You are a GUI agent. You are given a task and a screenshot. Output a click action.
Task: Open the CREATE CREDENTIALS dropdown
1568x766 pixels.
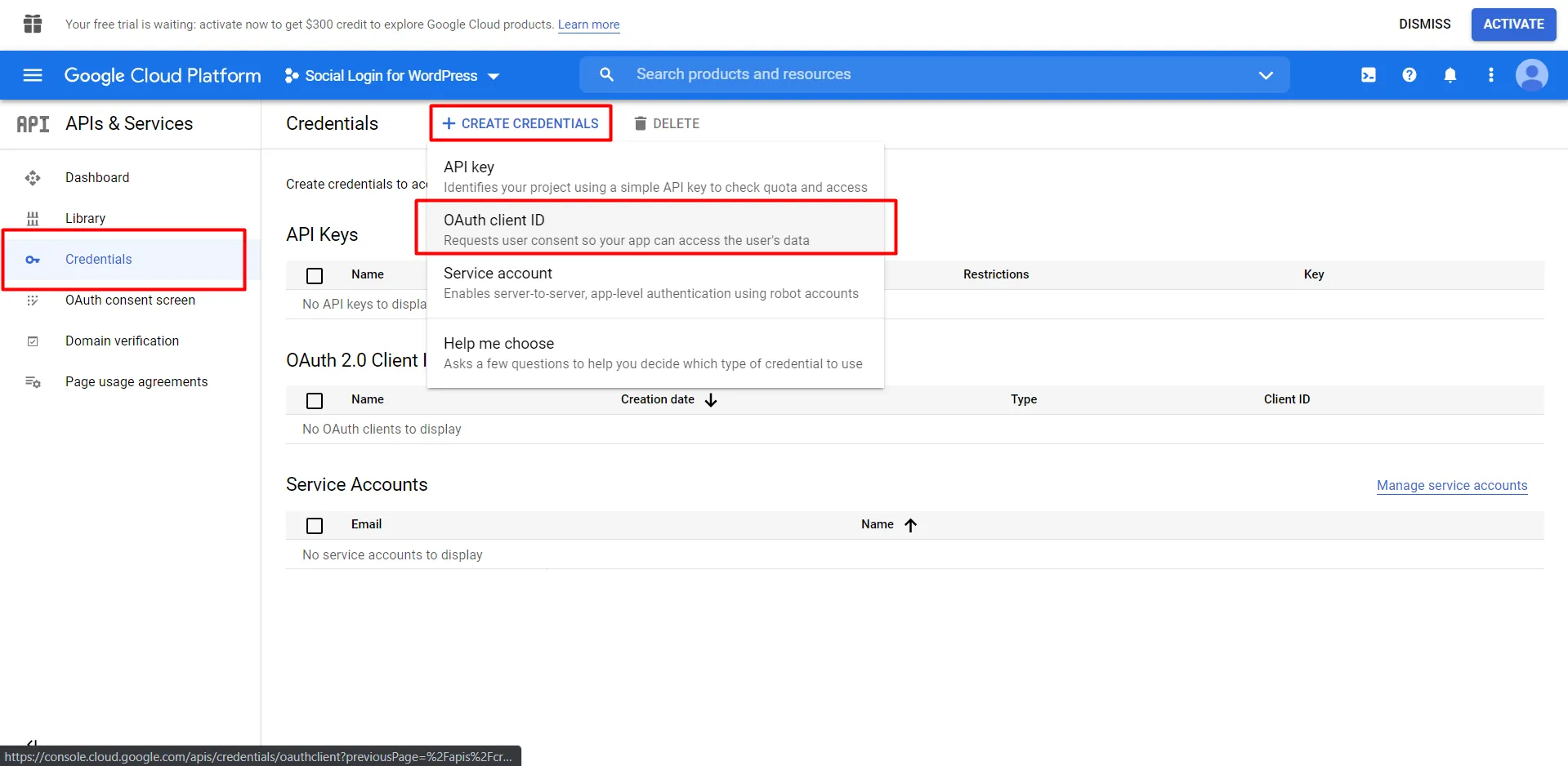coord(520,123)
